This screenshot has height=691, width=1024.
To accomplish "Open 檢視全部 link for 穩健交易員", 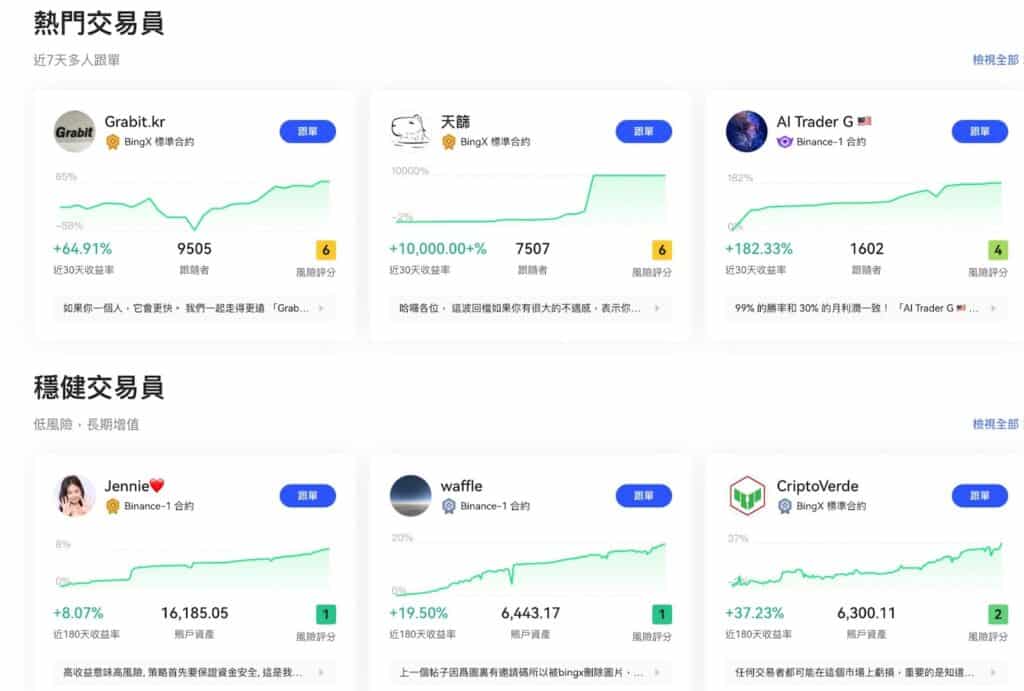I will [995, 424].
